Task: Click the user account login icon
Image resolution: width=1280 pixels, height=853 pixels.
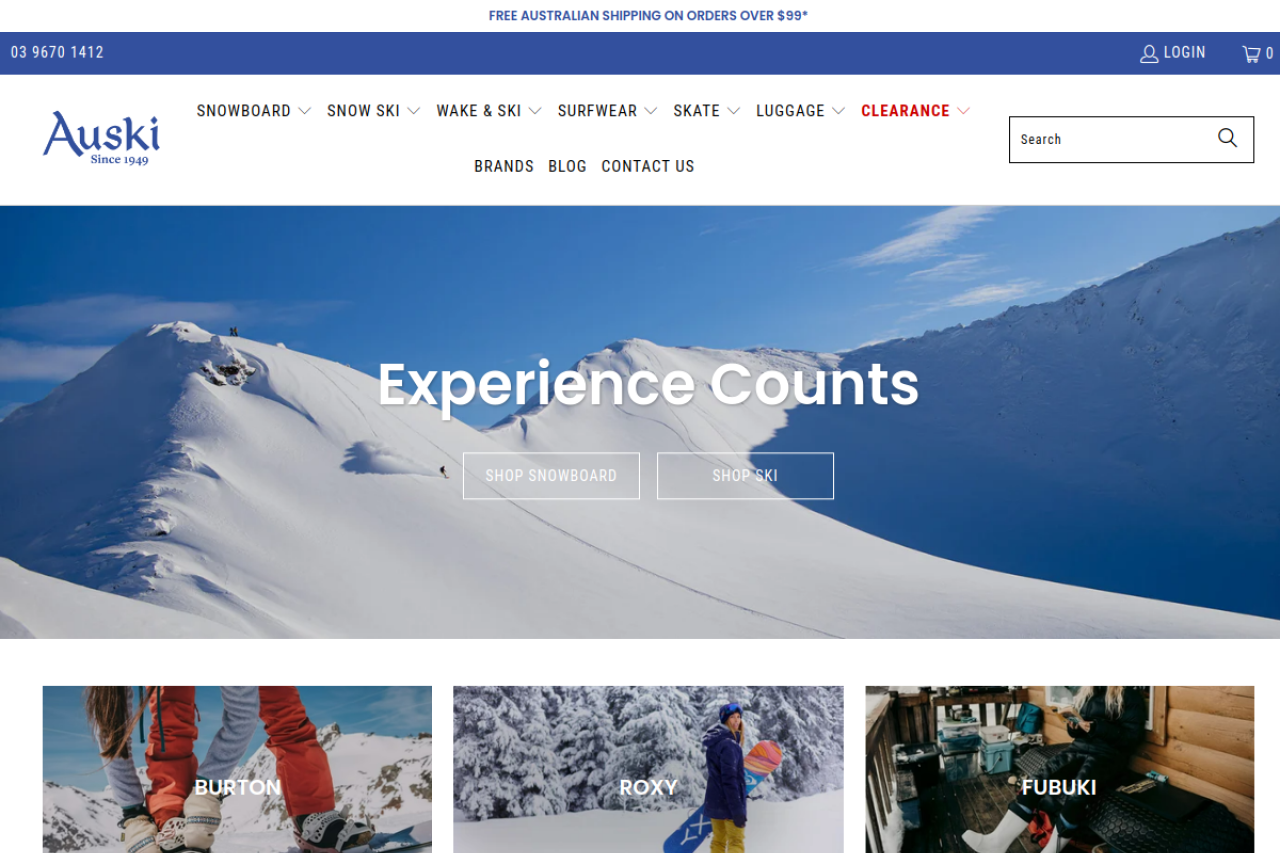Action: 1149,54
